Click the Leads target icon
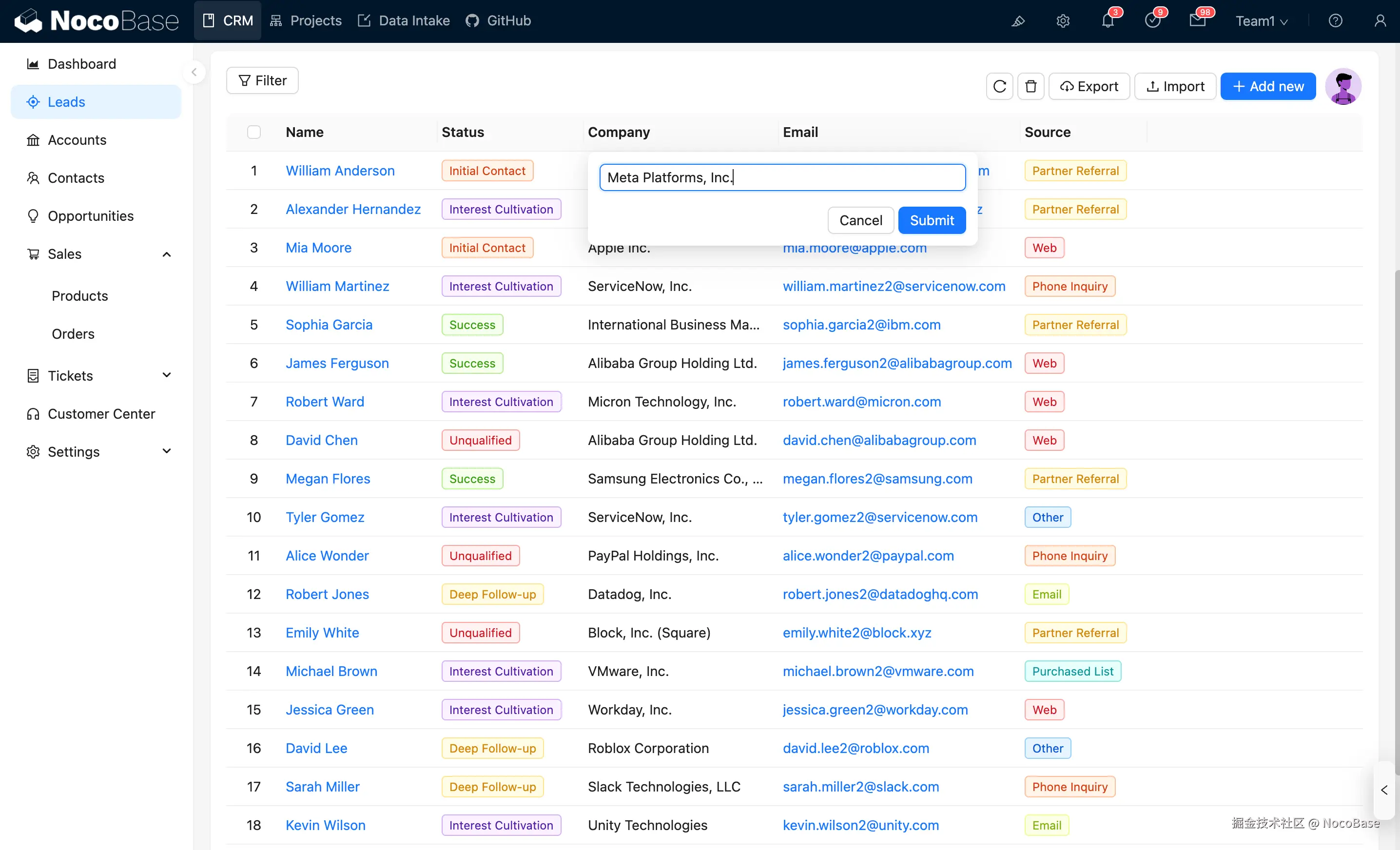The image size is (1400, 850). tap(33, 102)
